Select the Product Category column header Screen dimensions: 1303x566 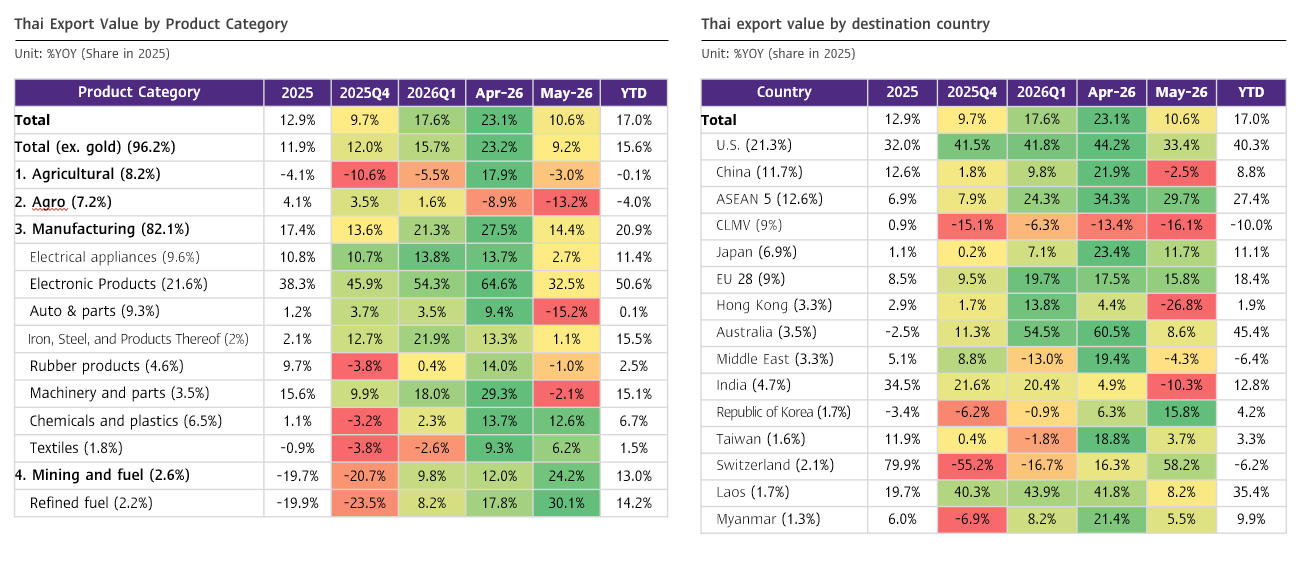pyautogui.click(x=139, y=92)
